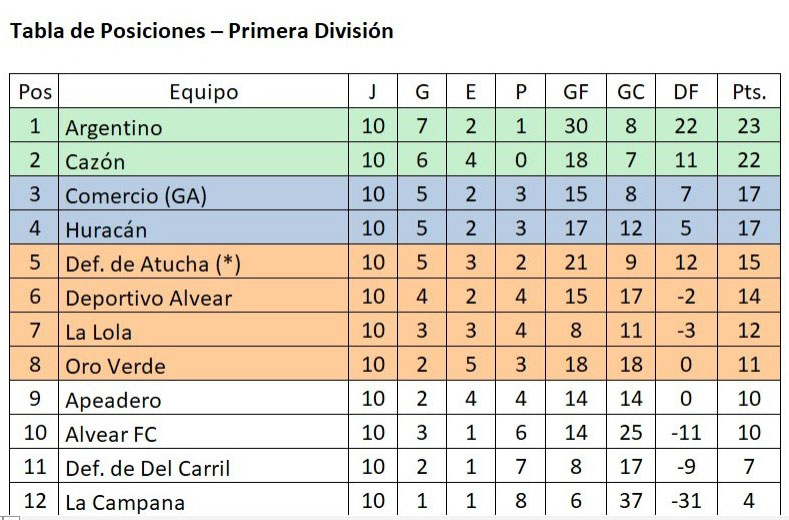
Task: Select the 'Cazón' team name cell
Action: click(203, 160)
